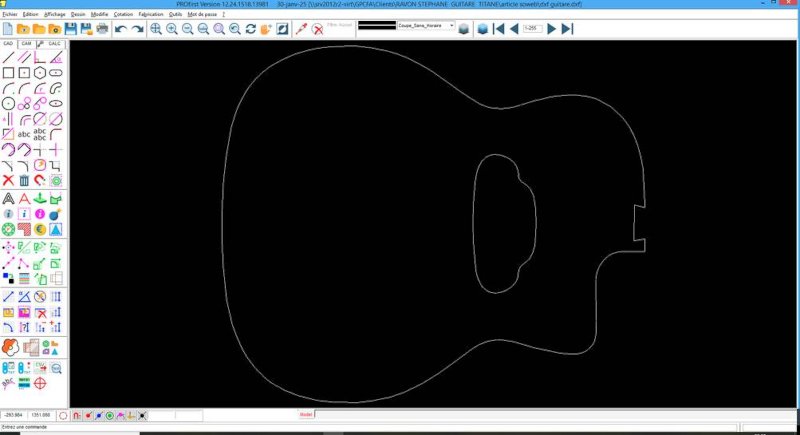
Task: Select the Parallel lines tool
Action: 24,58
